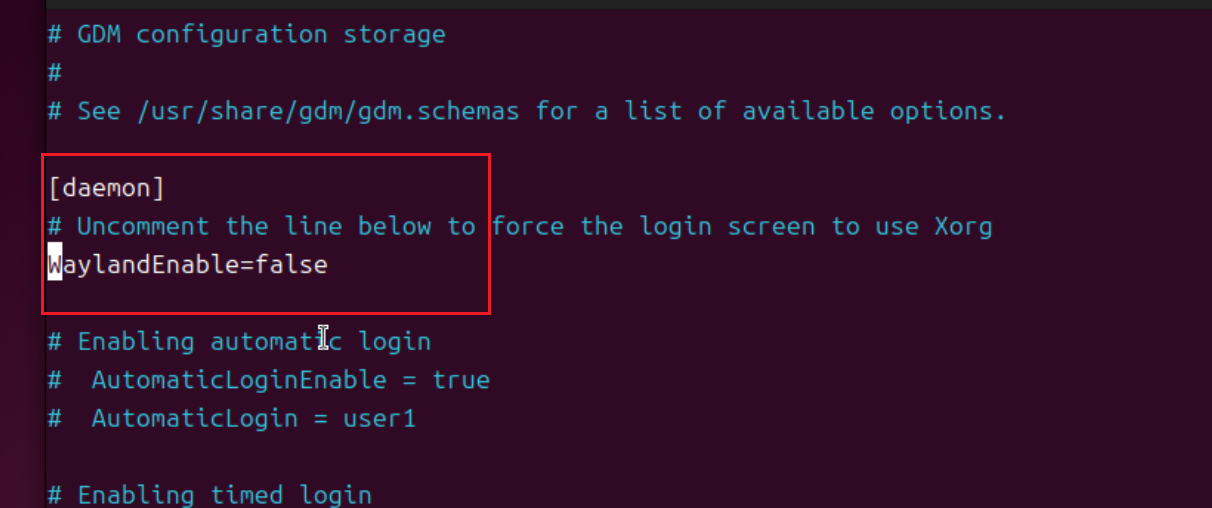The height and width of the screenshot is (508, 1212).
Task: Click the [daemon] section header
Action: [106, 187]
